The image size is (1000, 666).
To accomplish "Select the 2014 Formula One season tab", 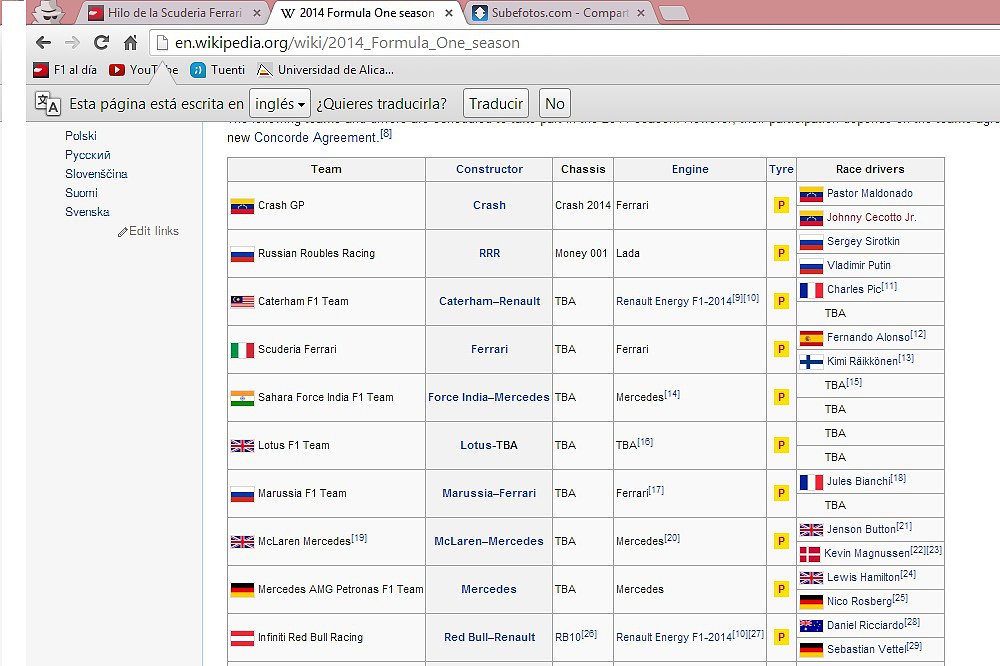I will tap(366, 13).
